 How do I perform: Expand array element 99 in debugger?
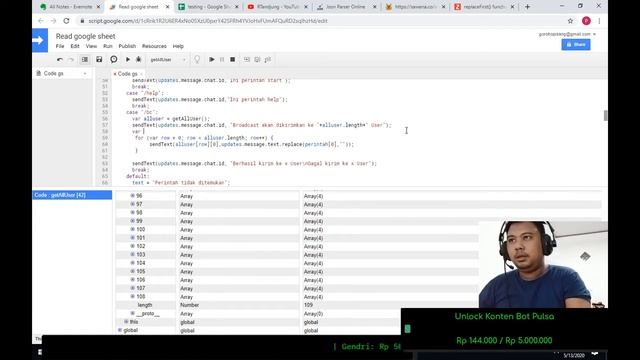tap(132, 221)
